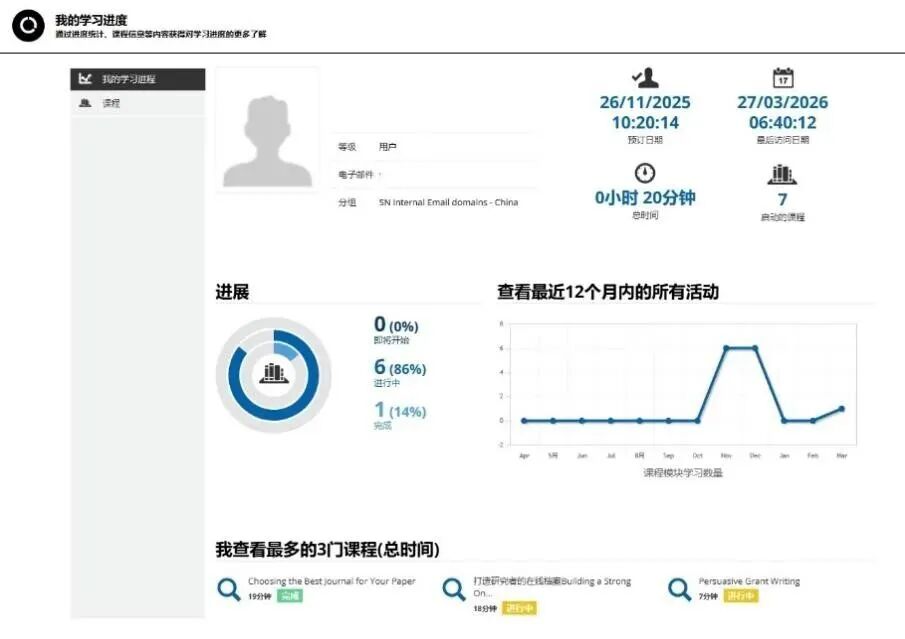Click the last visit date 27/03/2026 06:40:12
The height and width of the screenshot is (639, 905).
click(783, 113)
